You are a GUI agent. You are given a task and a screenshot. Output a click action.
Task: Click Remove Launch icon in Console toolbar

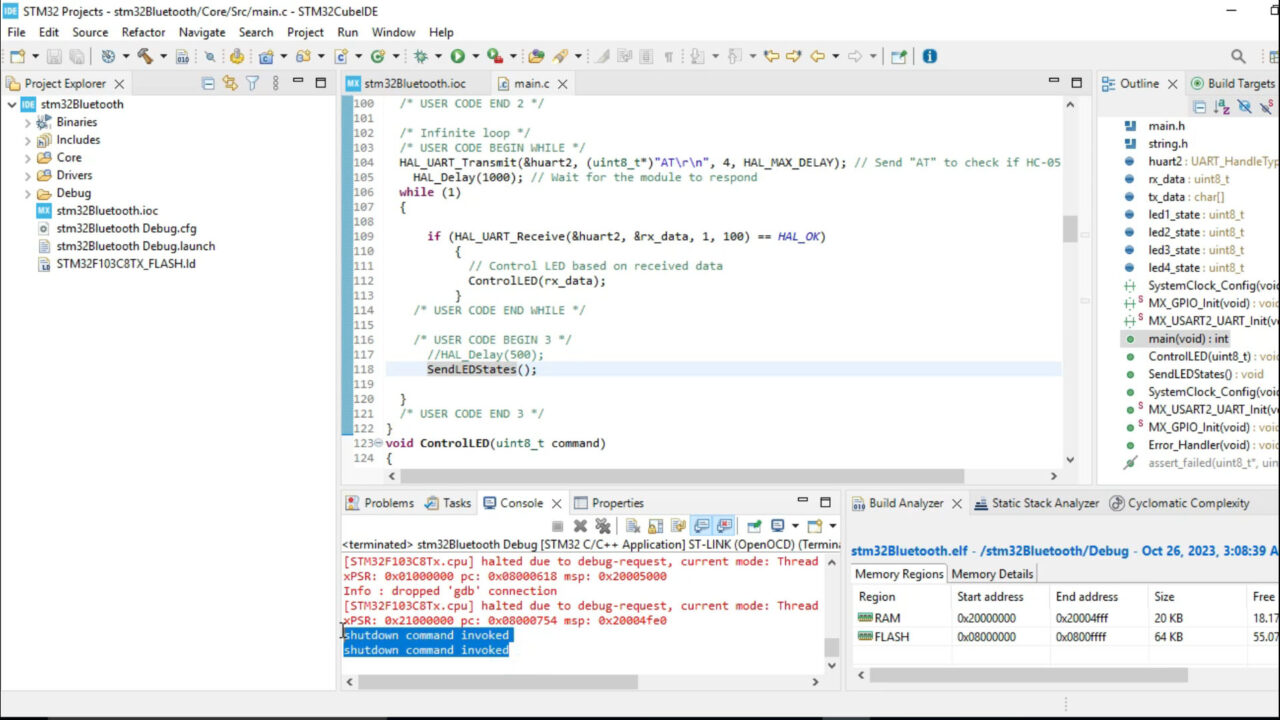[580, 526]
